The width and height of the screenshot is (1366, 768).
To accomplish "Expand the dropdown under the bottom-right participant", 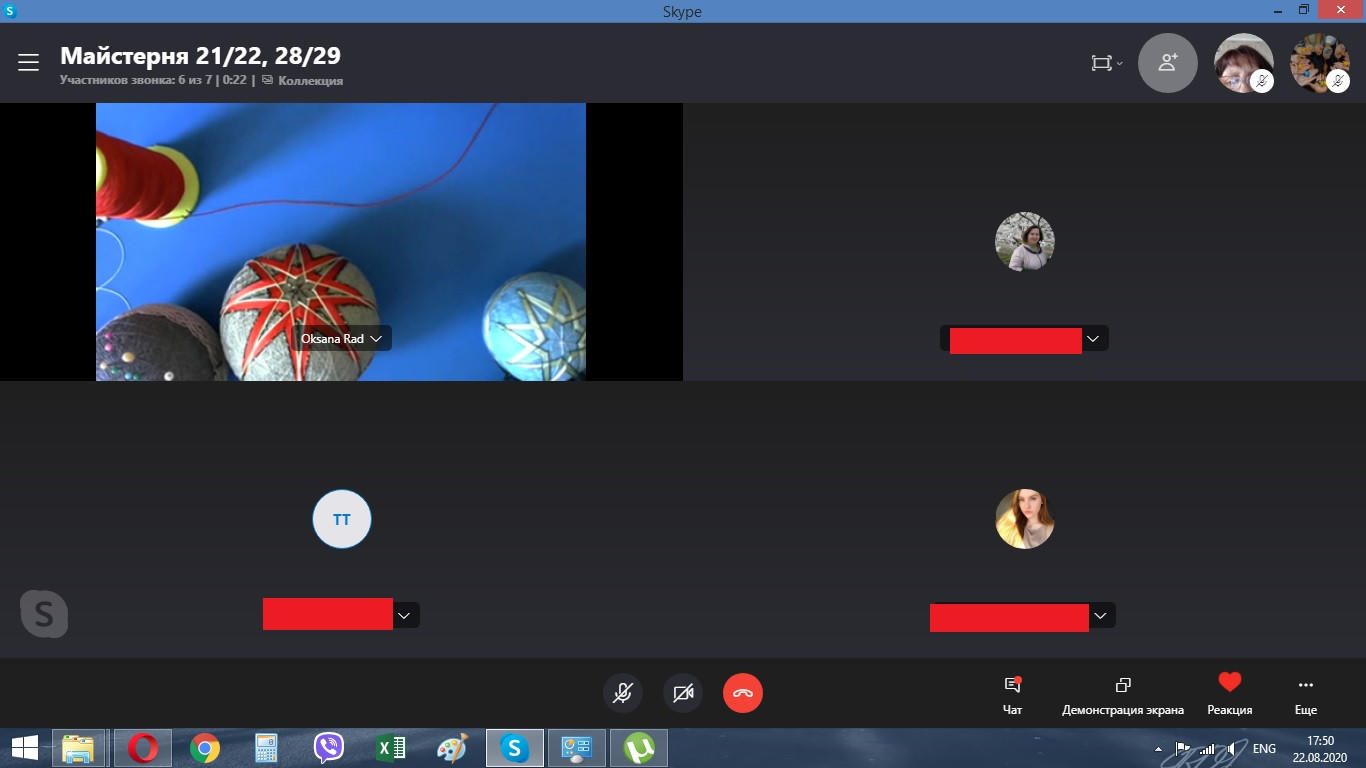I will pos(1100,615).
